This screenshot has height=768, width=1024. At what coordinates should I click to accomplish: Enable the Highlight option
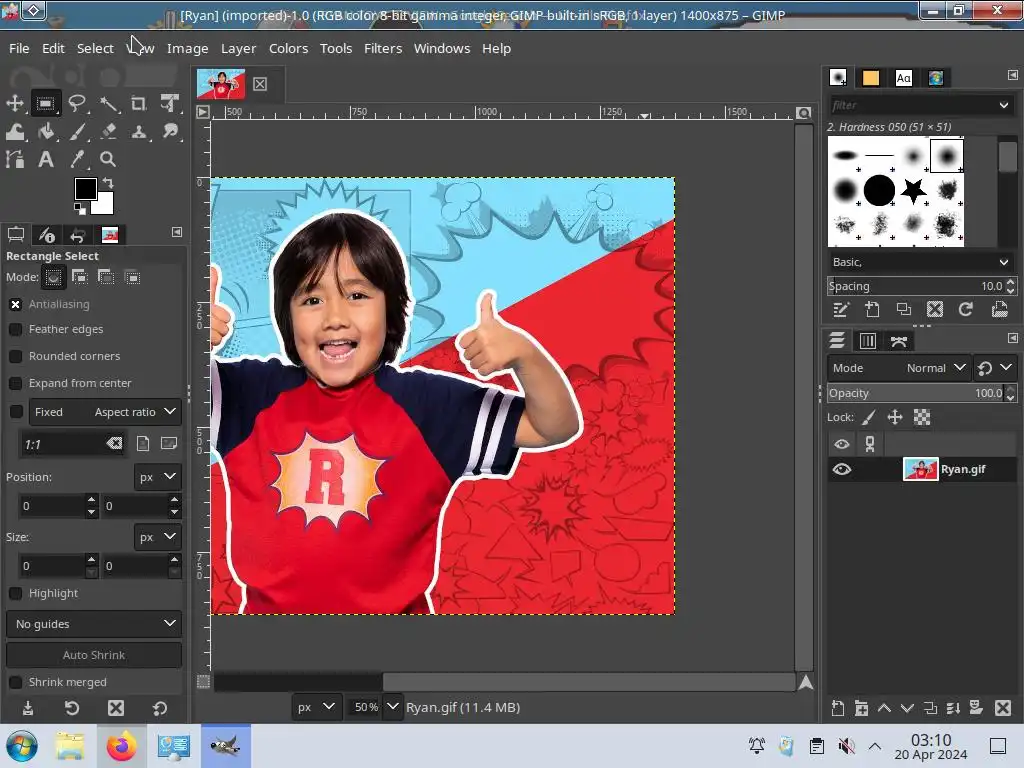click(16, 593)
